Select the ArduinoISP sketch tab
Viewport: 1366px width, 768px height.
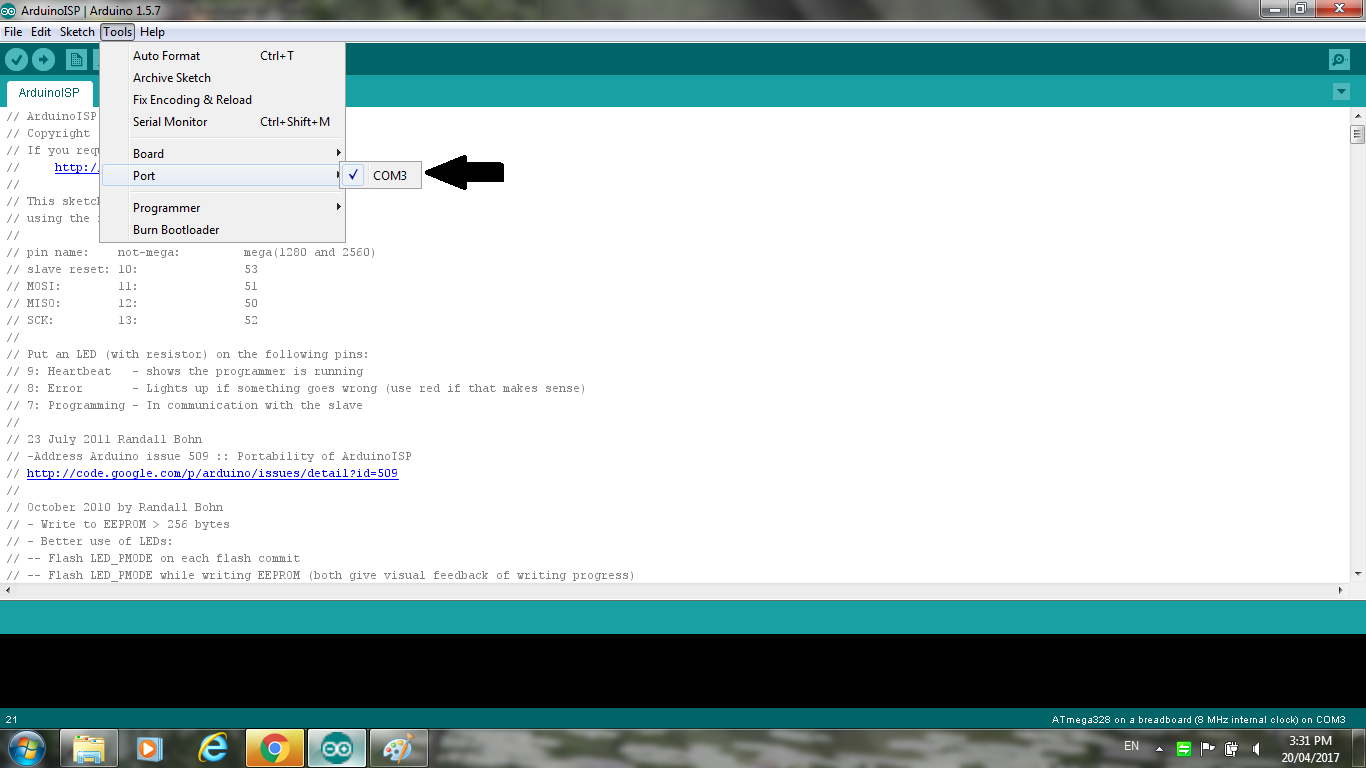[x=49, y=93]
